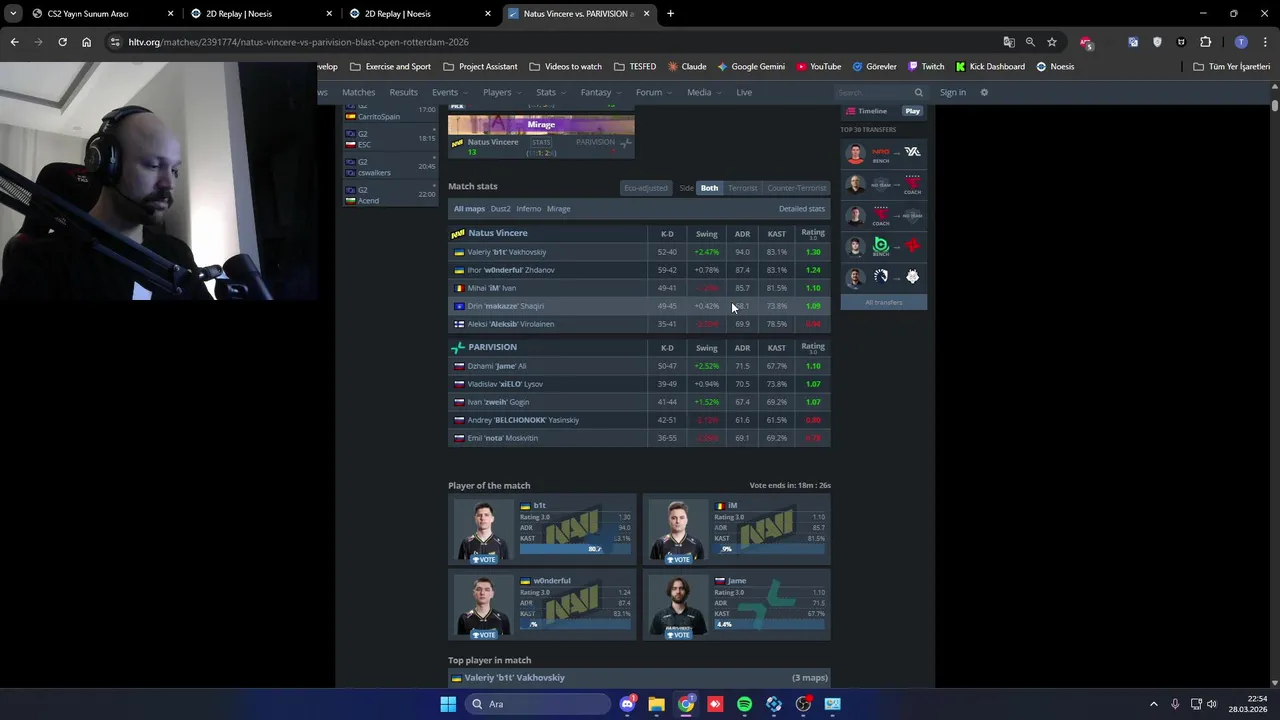Select Counter-Terrorist side filter
This screenshot has height=720, width=1280.
point(796,188)
